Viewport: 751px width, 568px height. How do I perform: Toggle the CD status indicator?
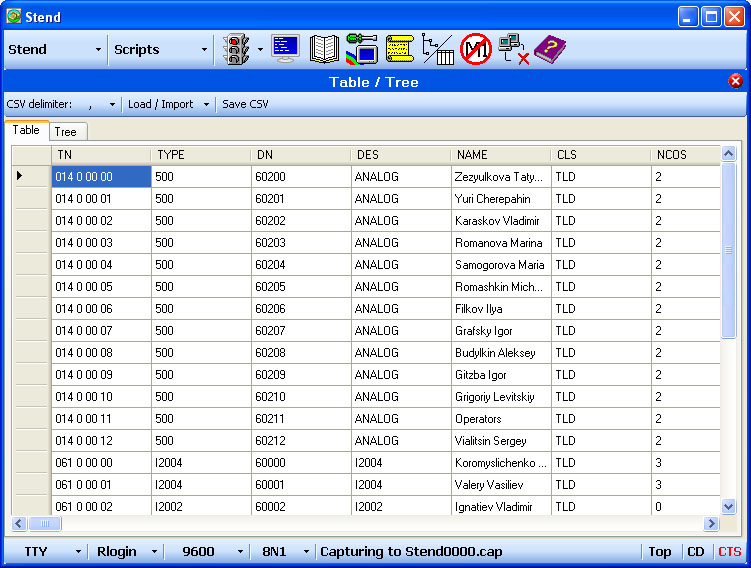click(695, 551)
